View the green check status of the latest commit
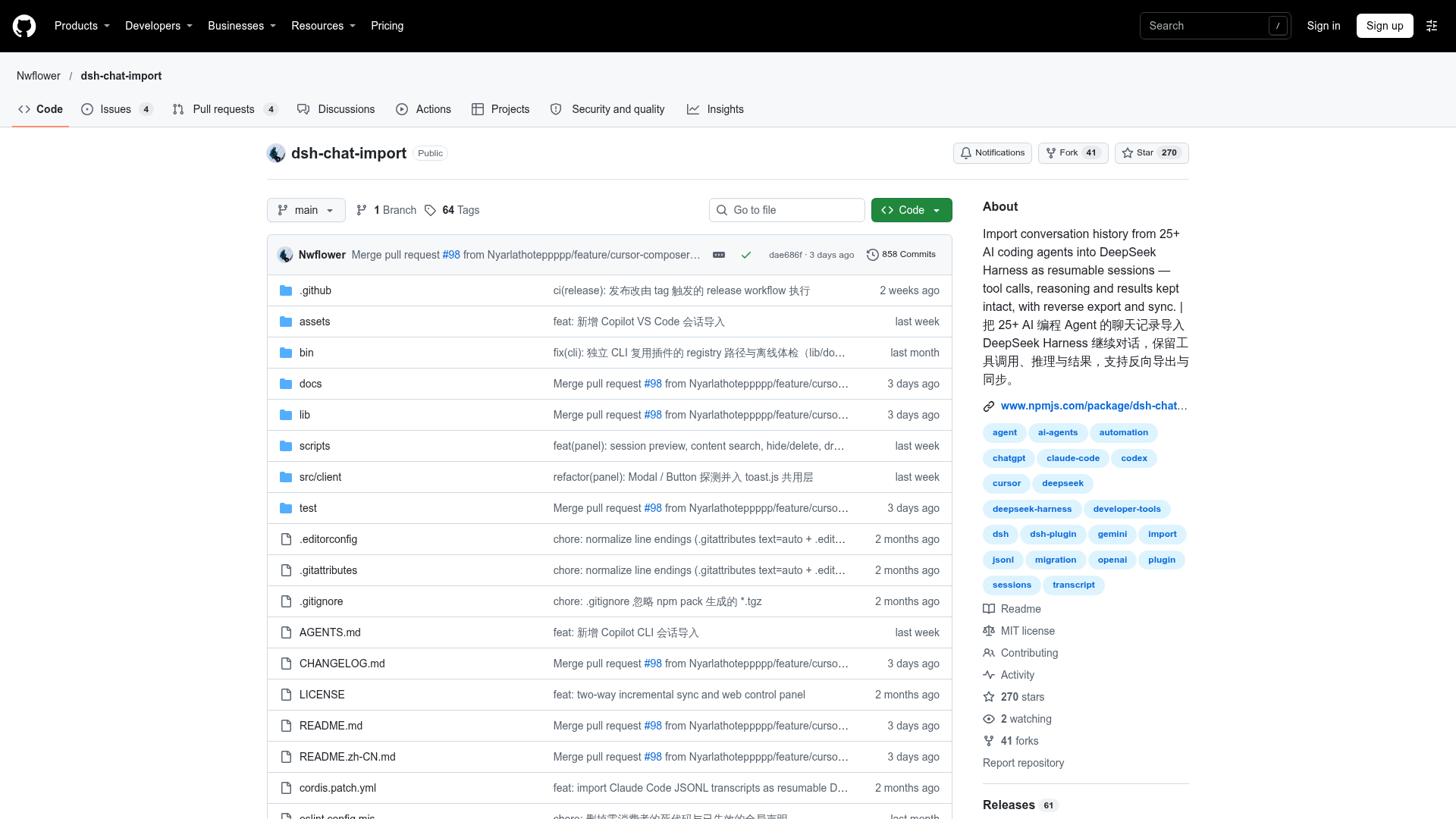The width and height of the screenshot is (1456, 819). [746, 255]
